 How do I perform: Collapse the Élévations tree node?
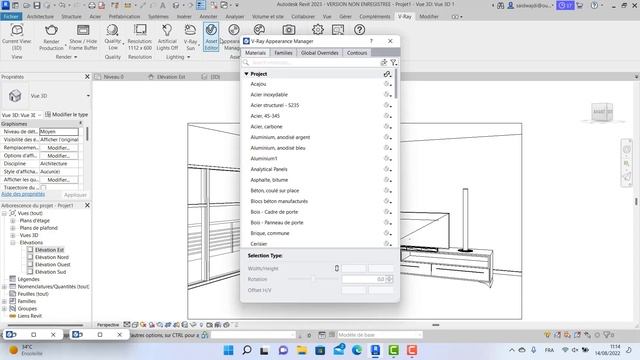tap(12, 242)
